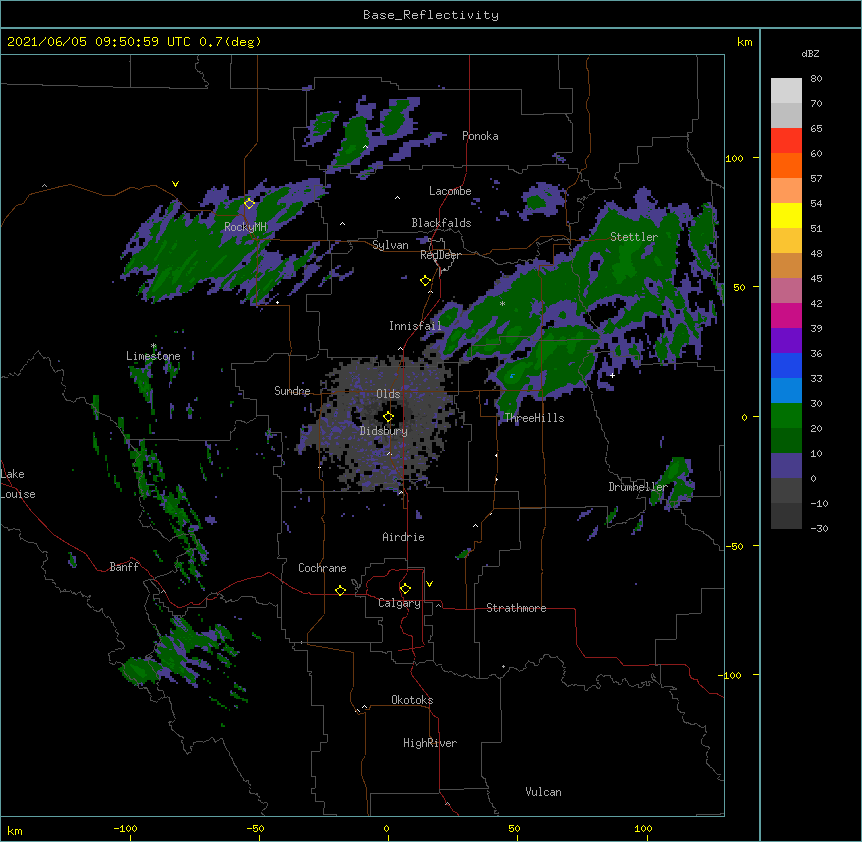The height and width of the screenshot is (842, 862).
Task: Click the Drumheller city label
Action: pos(638,487)
